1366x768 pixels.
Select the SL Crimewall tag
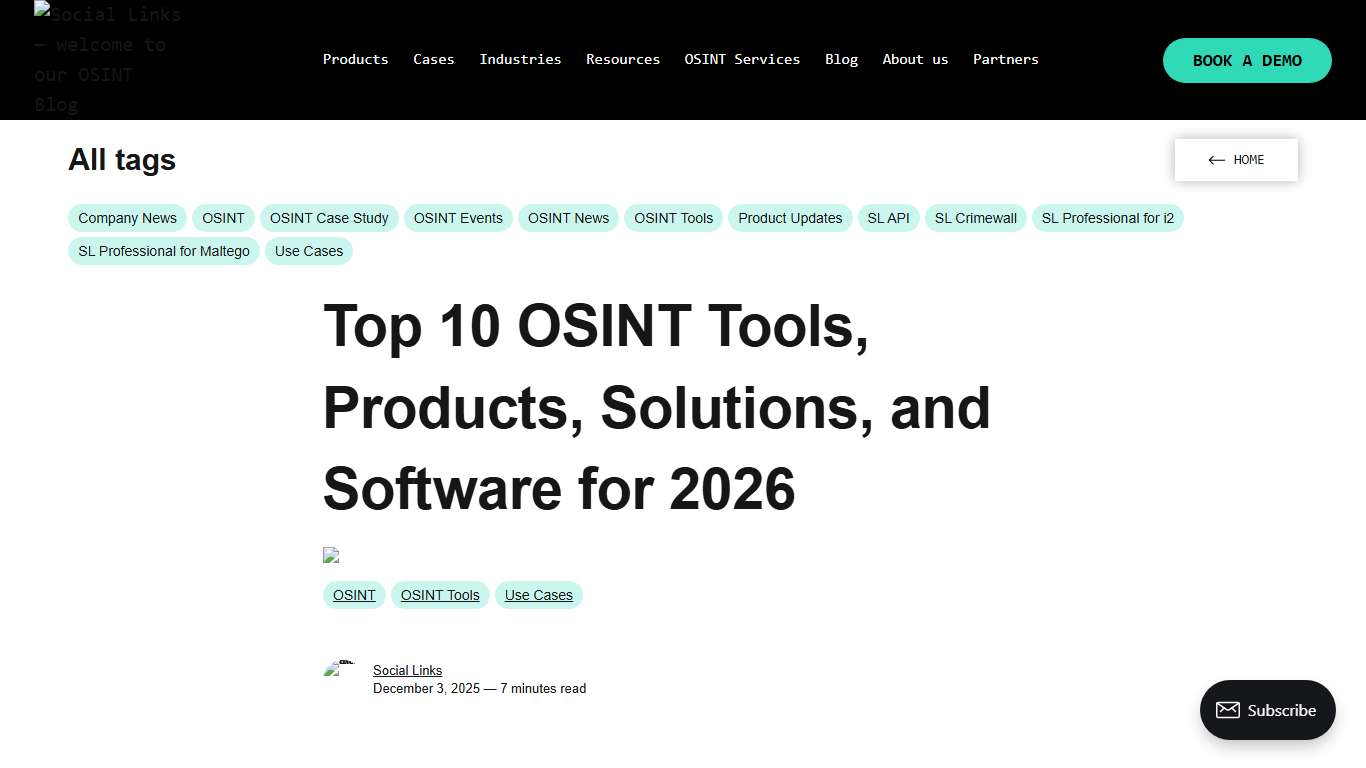975,218
